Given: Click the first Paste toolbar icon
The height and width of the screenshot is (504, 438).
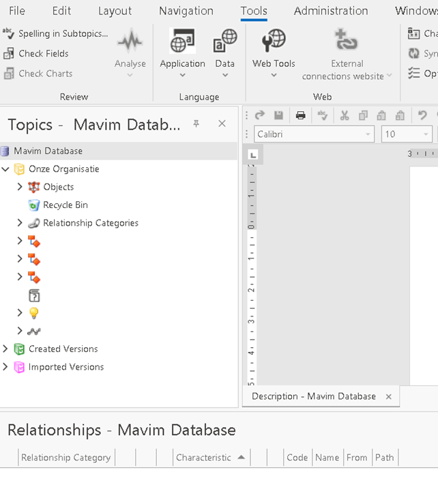Looking at the screenshot, I should coord(381,115).
